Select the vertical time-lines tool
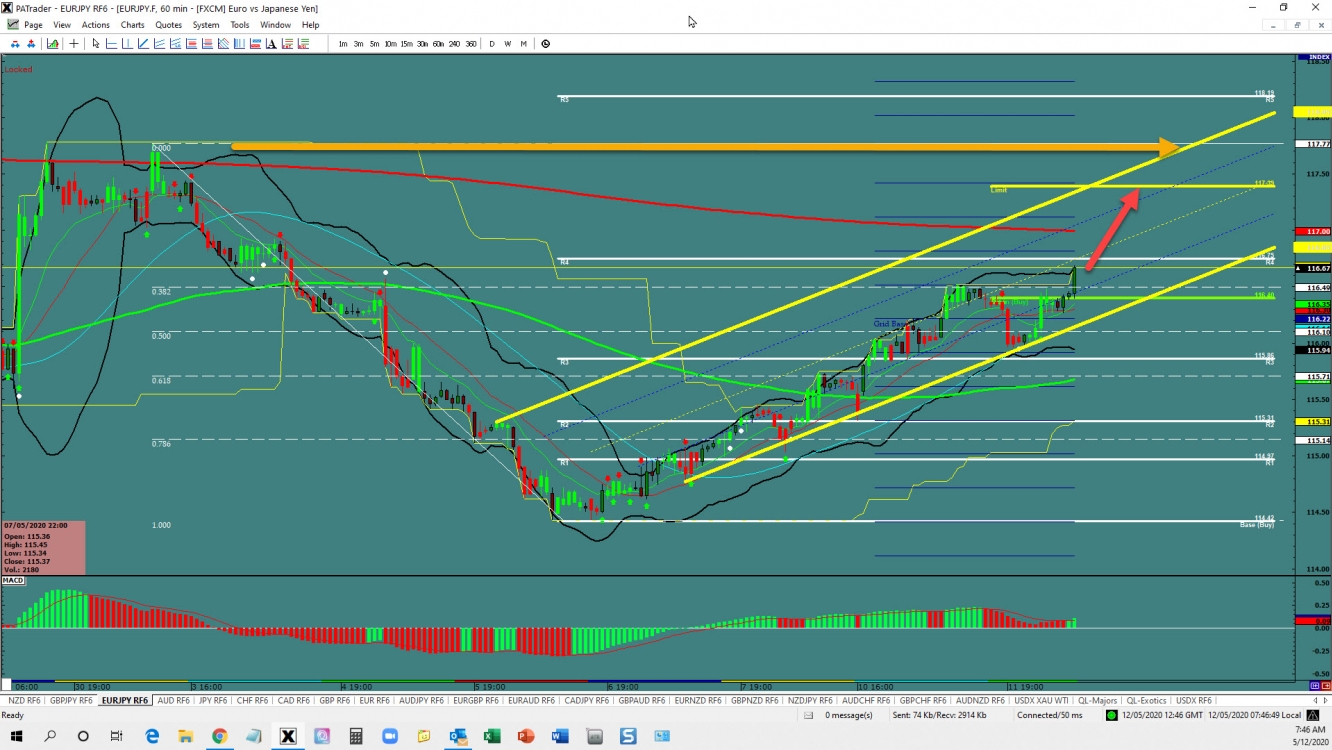Viewport: 1332px width, 750px height. click(x=239, y=44)
